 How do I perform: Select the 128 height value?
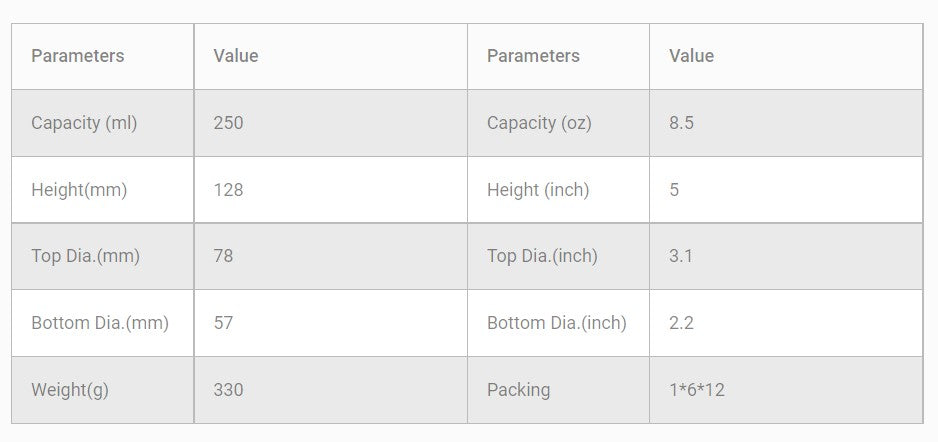[x=228, y=190]
